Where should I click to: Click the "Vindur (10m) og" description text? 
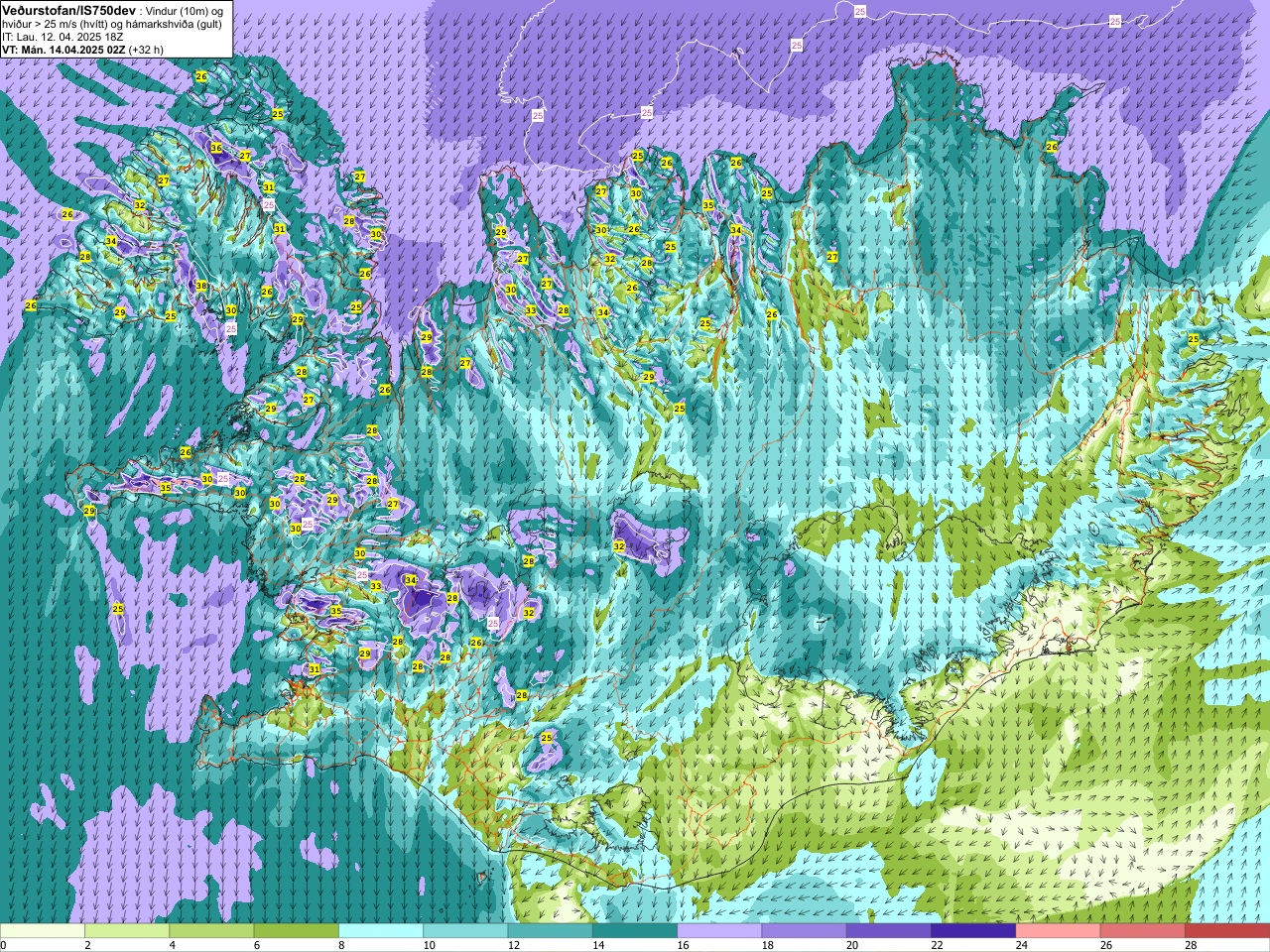click(x=187, y=10)
